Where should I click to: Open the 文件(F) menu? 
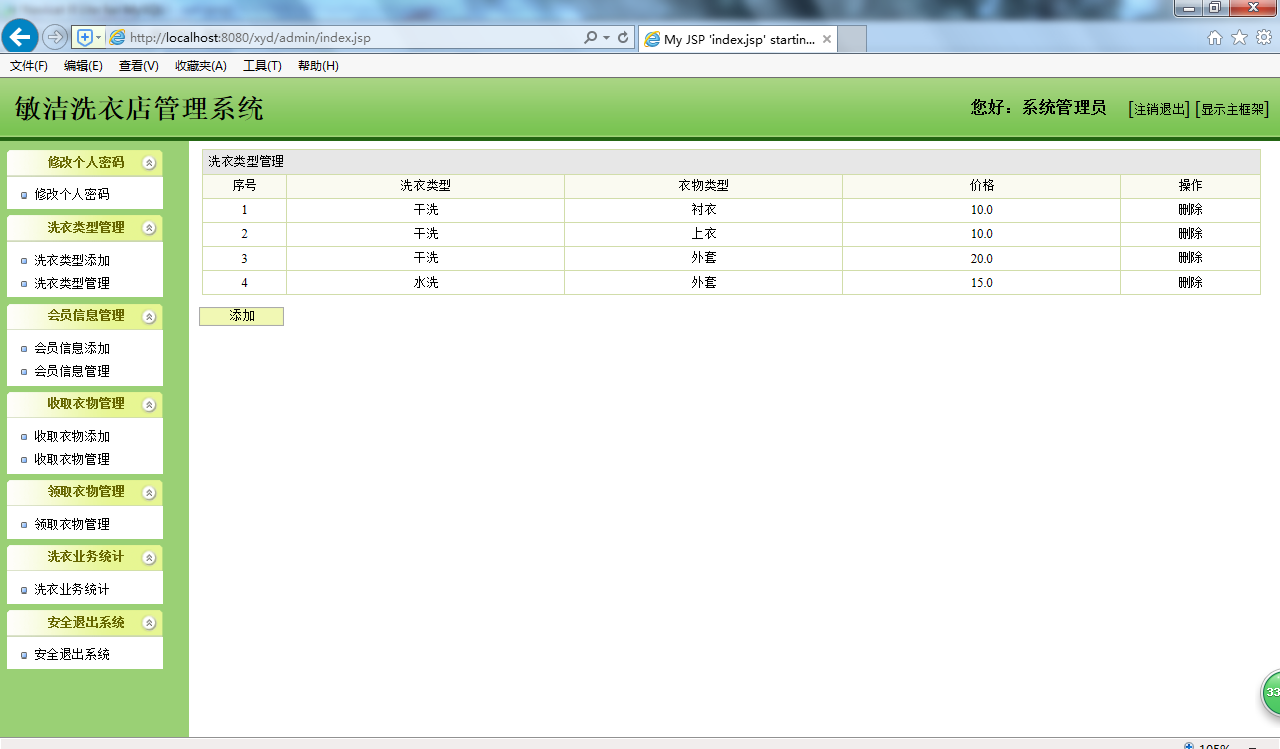[x=29, y=66]
